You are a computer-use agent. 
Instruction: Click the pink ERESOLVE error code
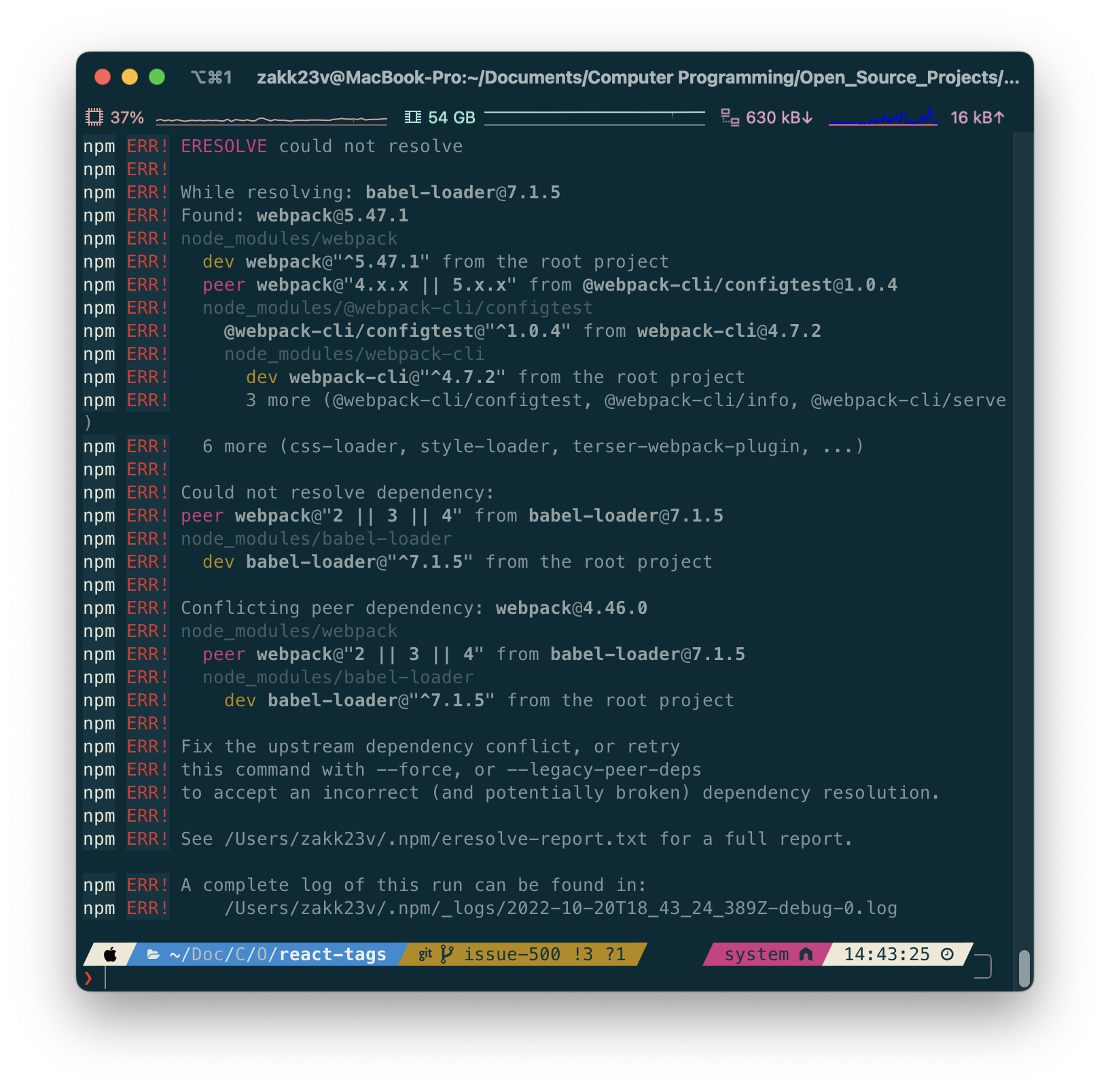(224, 146)
